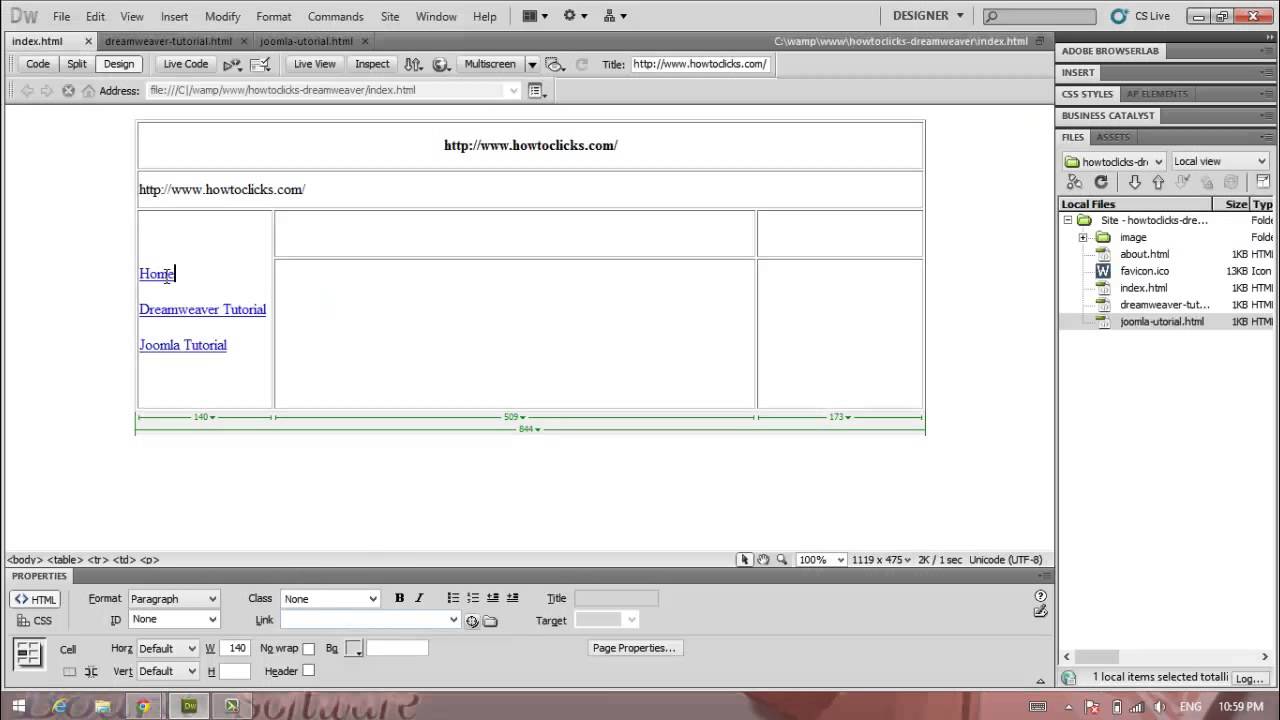
Task: Open the Local view dropdown
Action: click(x=1219, y=161)
